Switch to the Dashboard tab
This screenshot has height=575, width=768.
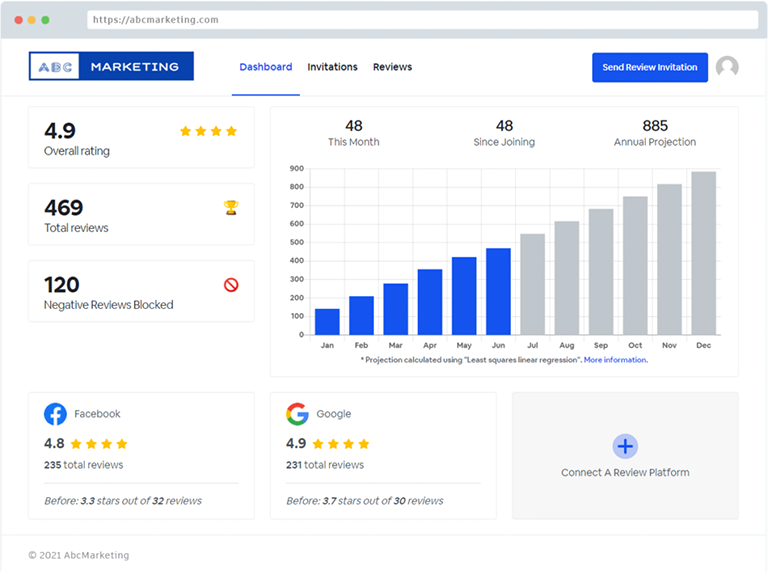point(266,67)
